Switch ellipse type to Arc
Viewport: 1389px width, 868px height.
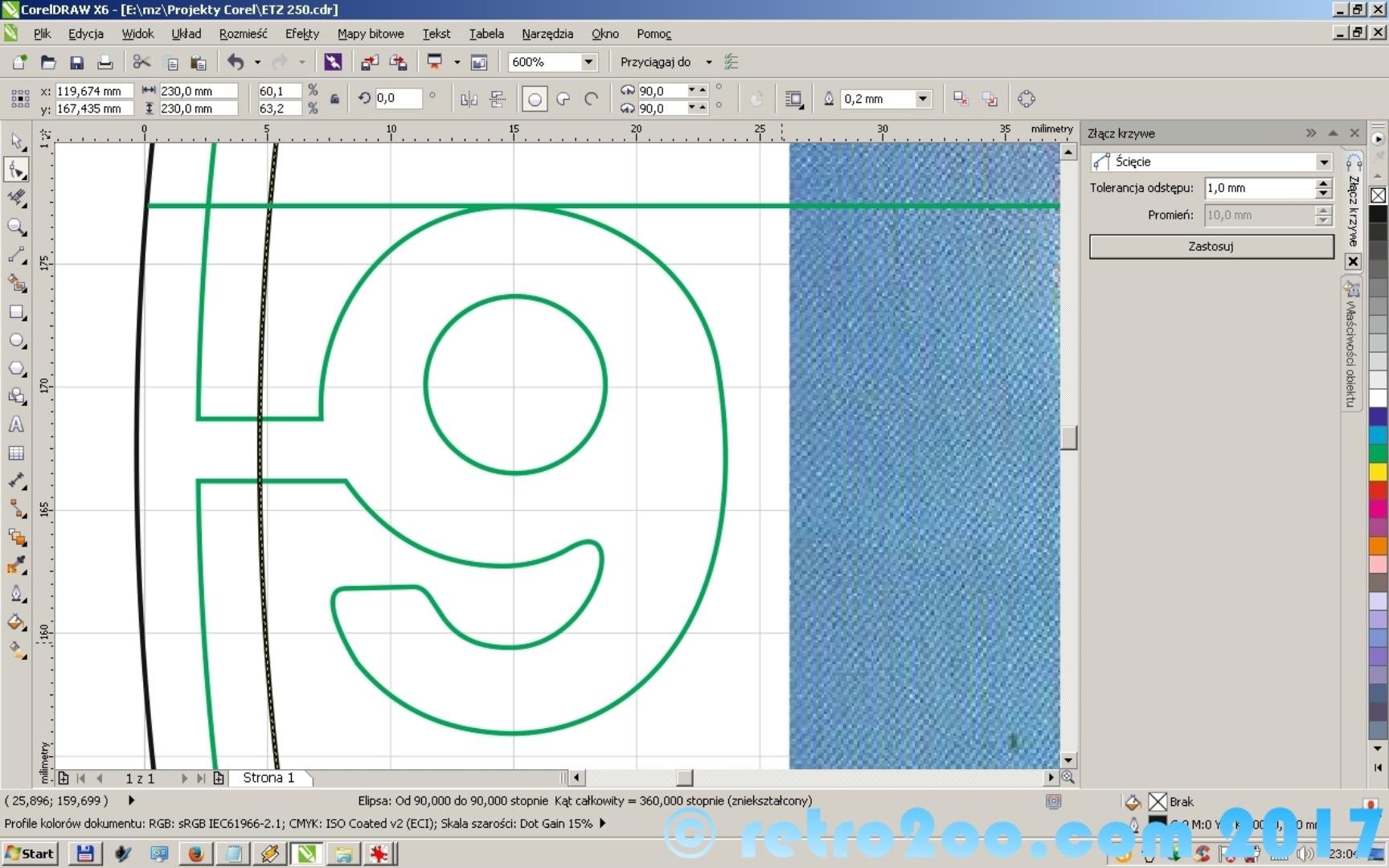coord(592,100)
